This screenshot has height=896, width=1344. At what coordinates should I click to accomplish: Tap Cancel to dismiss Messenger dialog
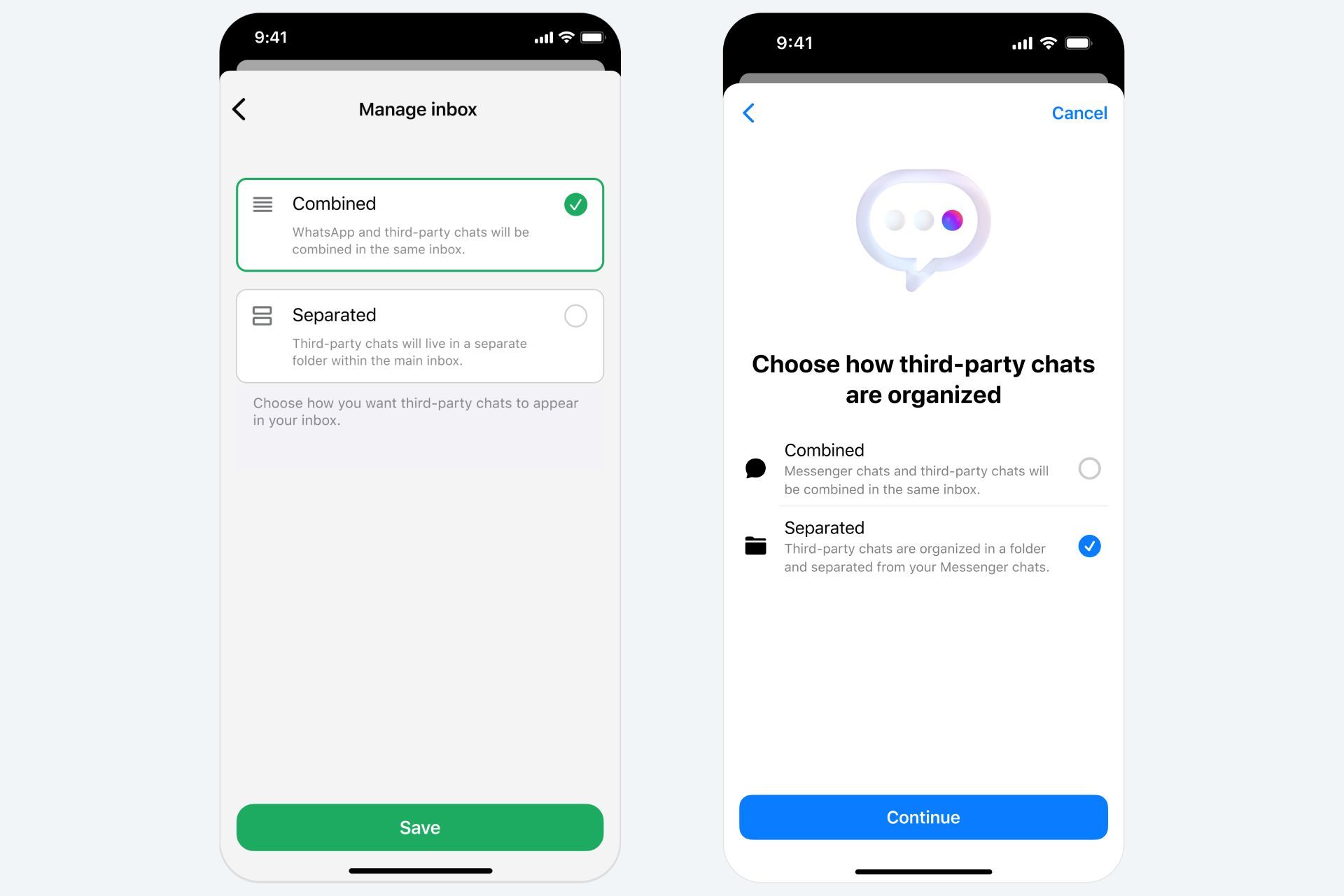click(x=1080, y=113)
